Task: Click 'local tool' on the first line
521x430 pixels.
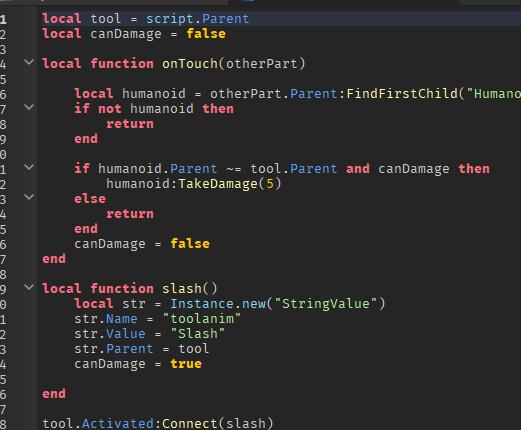Action: point(82,19)
